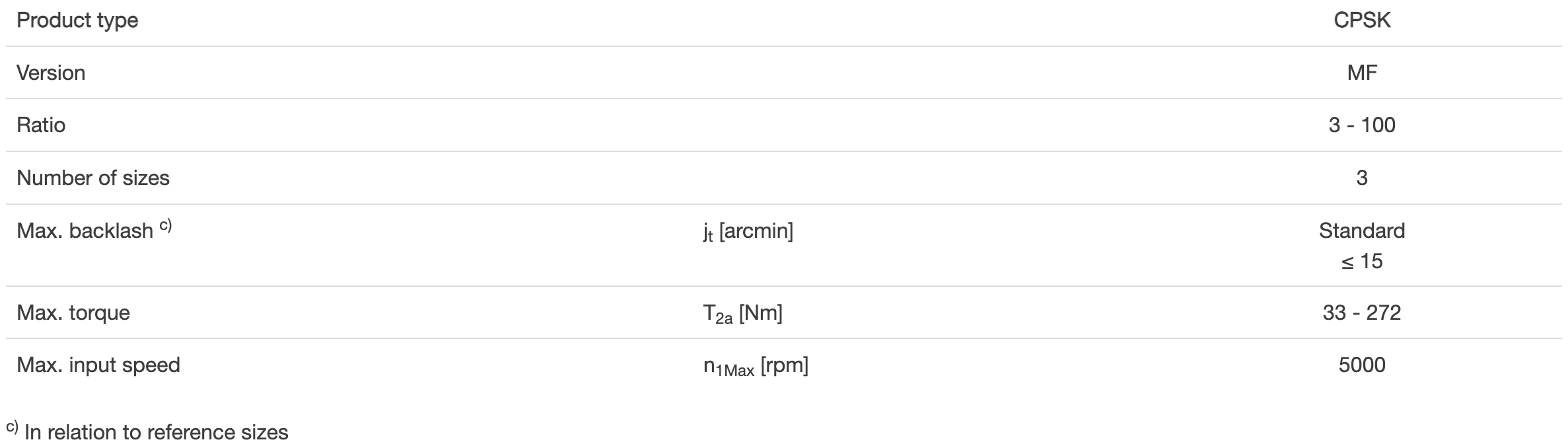Screen dimensions: 1568x448
Task: Click the Max. torque label
Action: click(73, 312)
